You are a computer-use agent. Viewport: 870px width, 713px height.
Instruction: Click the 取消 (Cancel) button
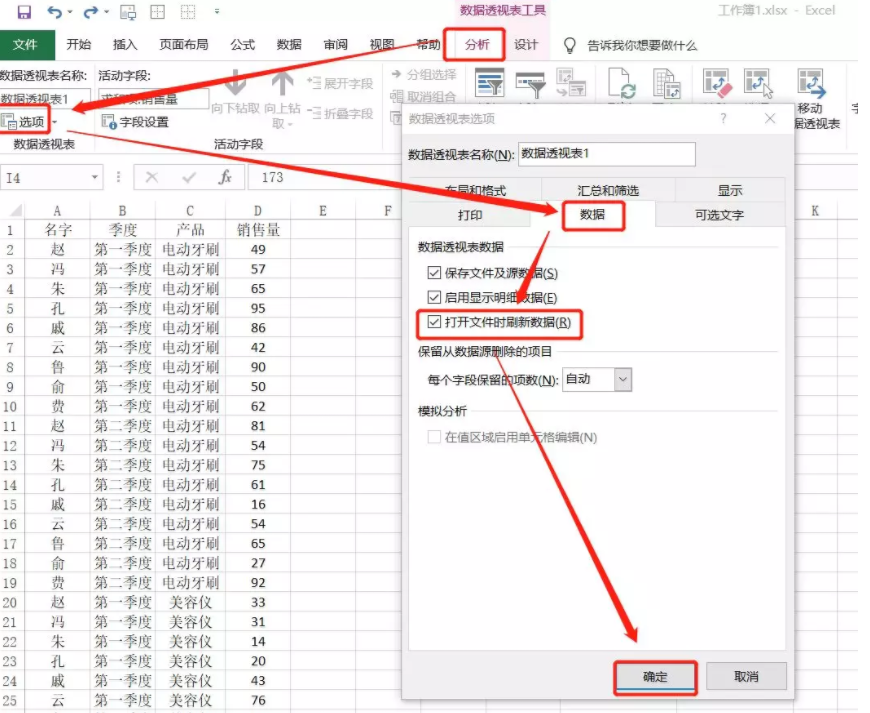746,677
